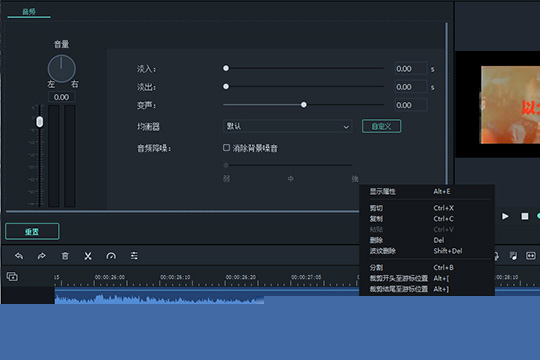
Task: Open the speed gauge icon
Action: [111, 256]
